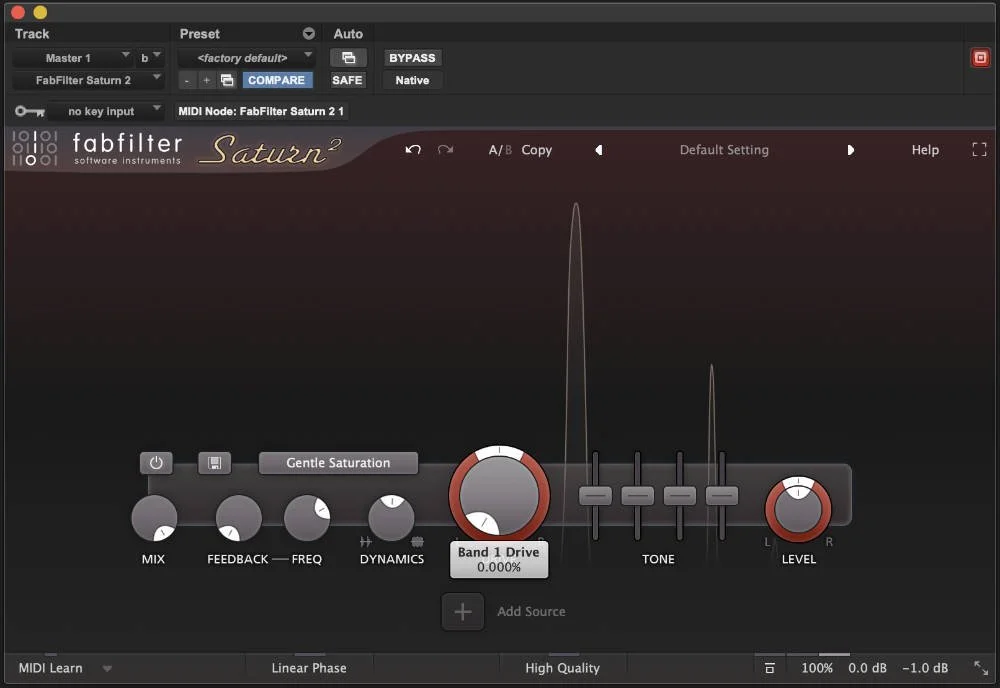Click the fourth TONE slider handle

(721, 495)
